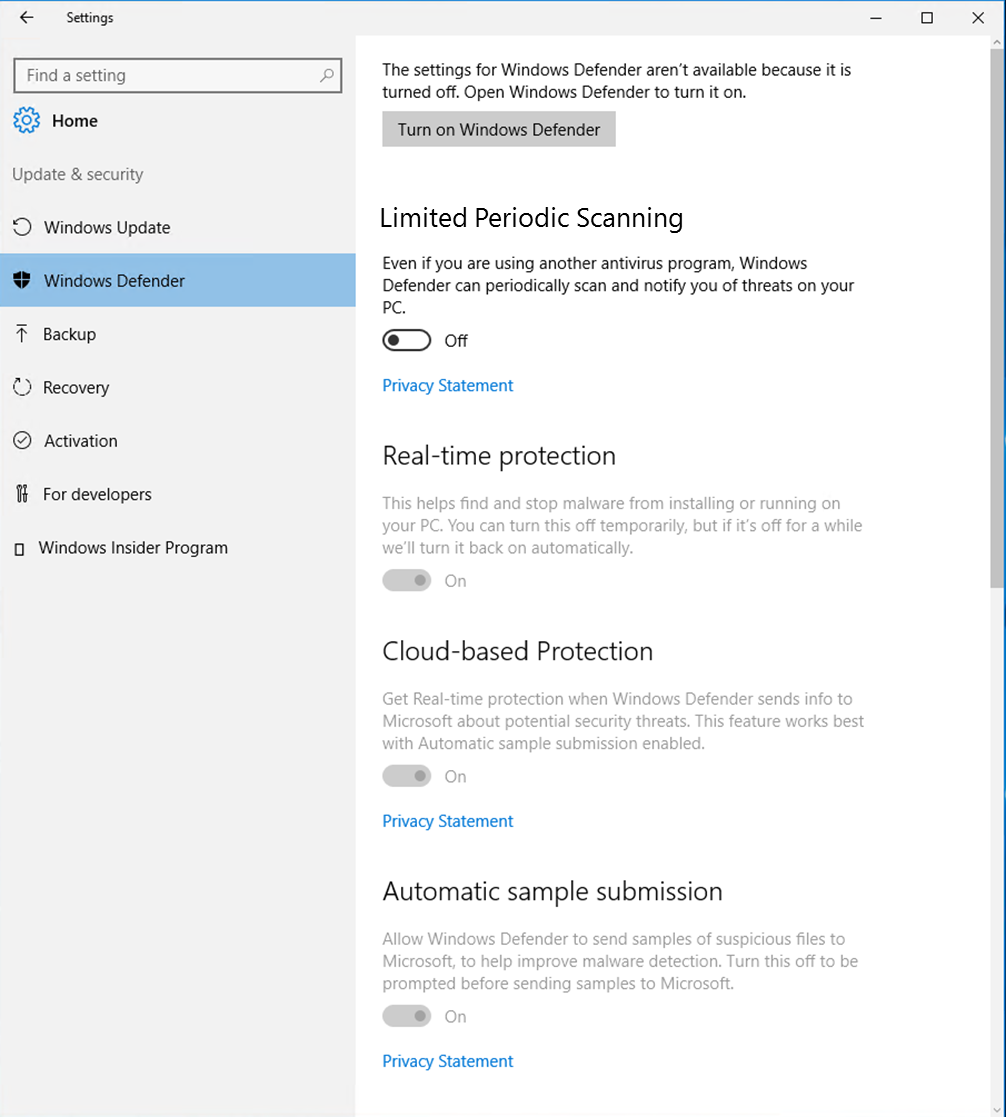Select Windows Defender in sidebar
The width and height of the screenshot is (1006, 1117).
tap(177, 280)
